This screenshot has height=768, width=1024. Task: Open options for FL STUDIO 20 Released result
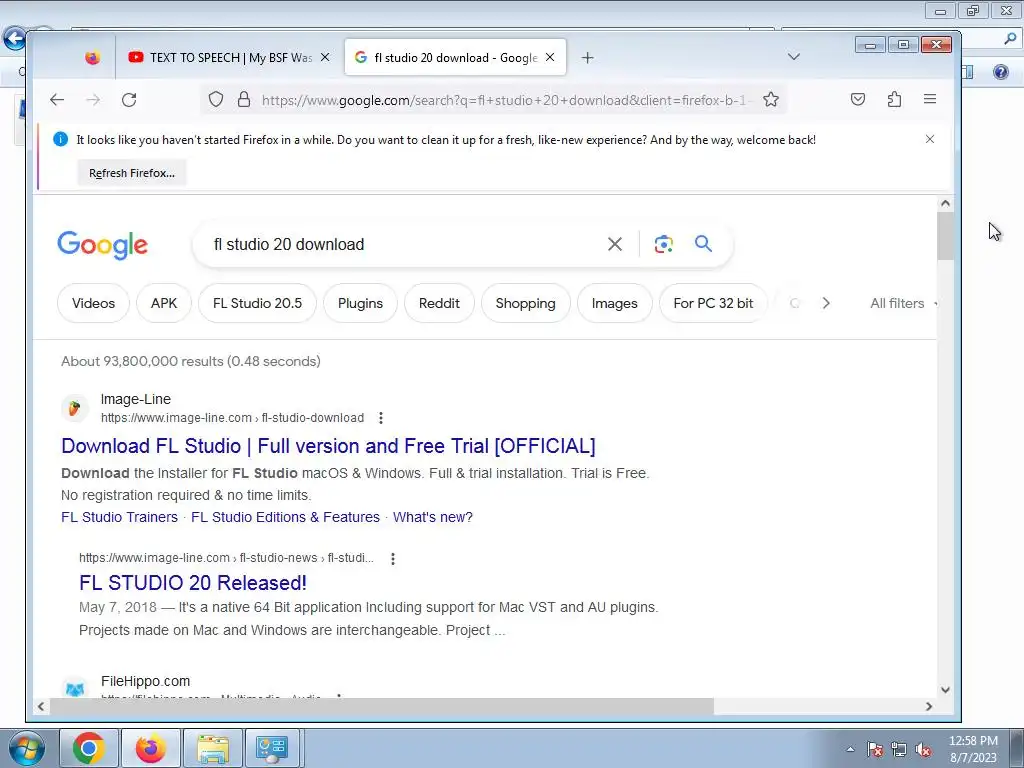coord(392,558)
